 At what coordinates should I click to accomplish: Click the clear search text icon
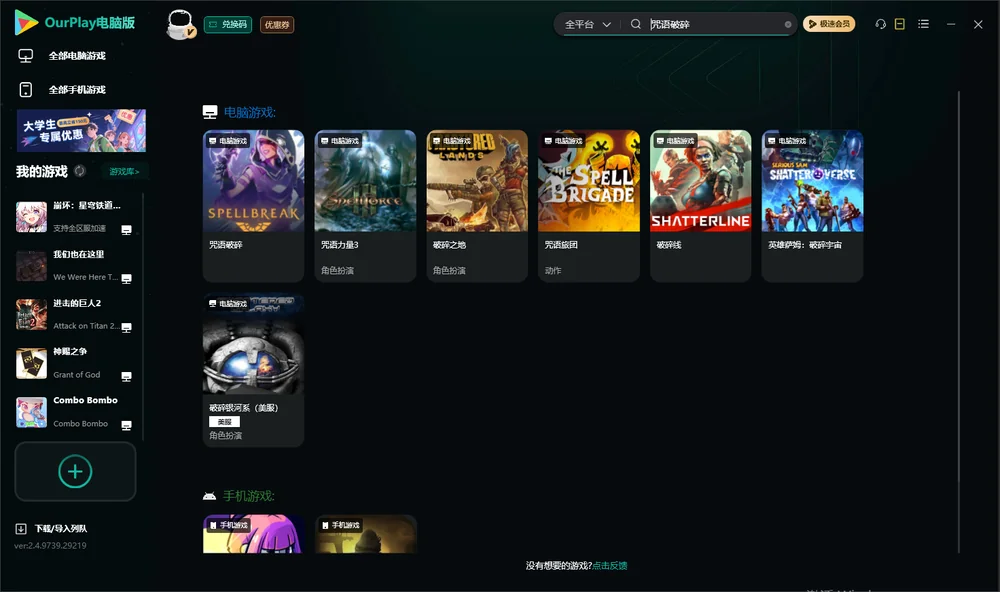(x=788, y=24)
